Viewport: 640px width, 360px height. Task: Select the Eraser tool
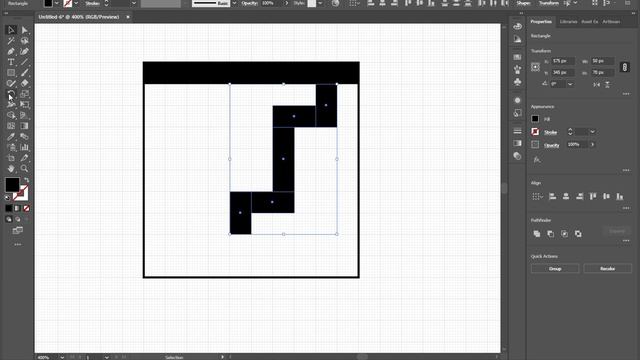click(x=24, y=83)
